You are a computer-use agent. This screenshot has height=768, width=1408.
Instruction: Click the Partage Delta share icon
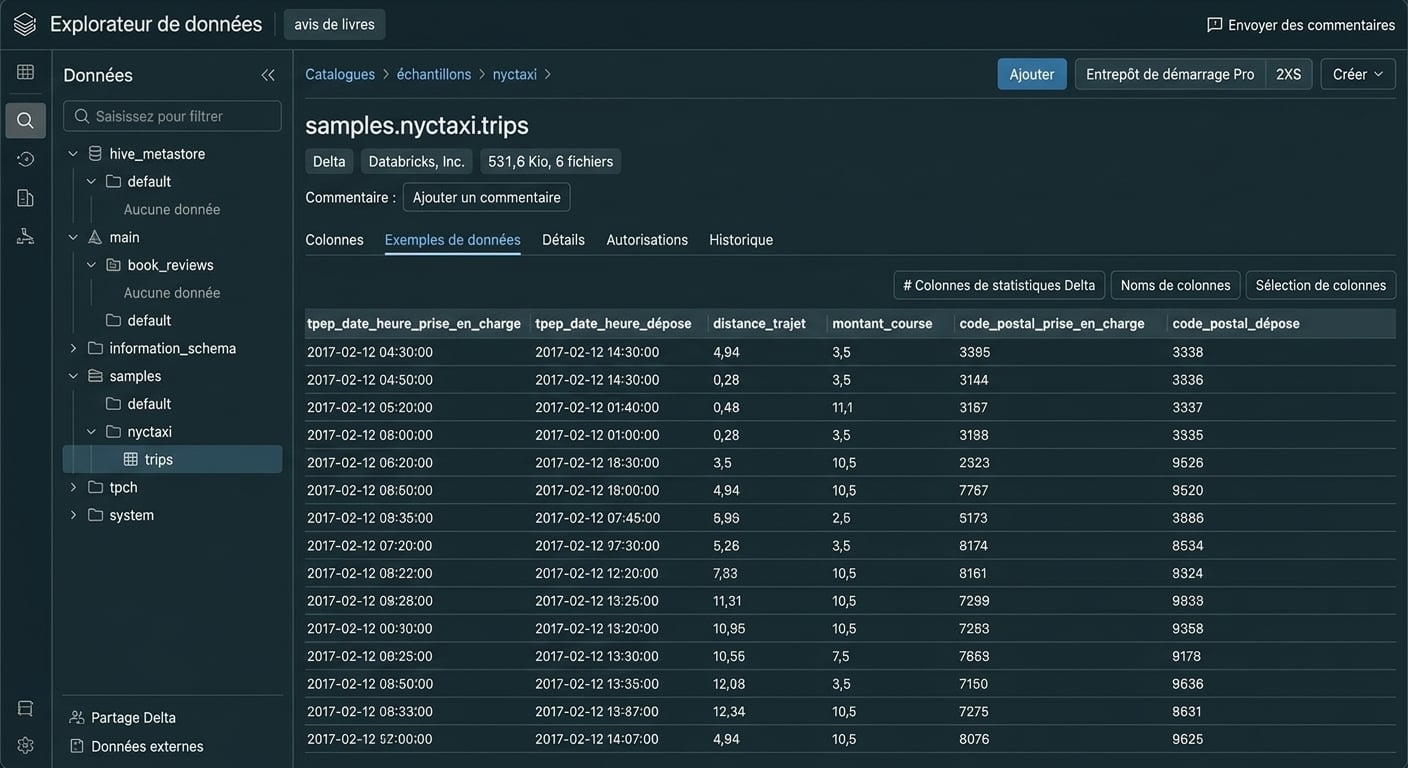pos(76,717)
